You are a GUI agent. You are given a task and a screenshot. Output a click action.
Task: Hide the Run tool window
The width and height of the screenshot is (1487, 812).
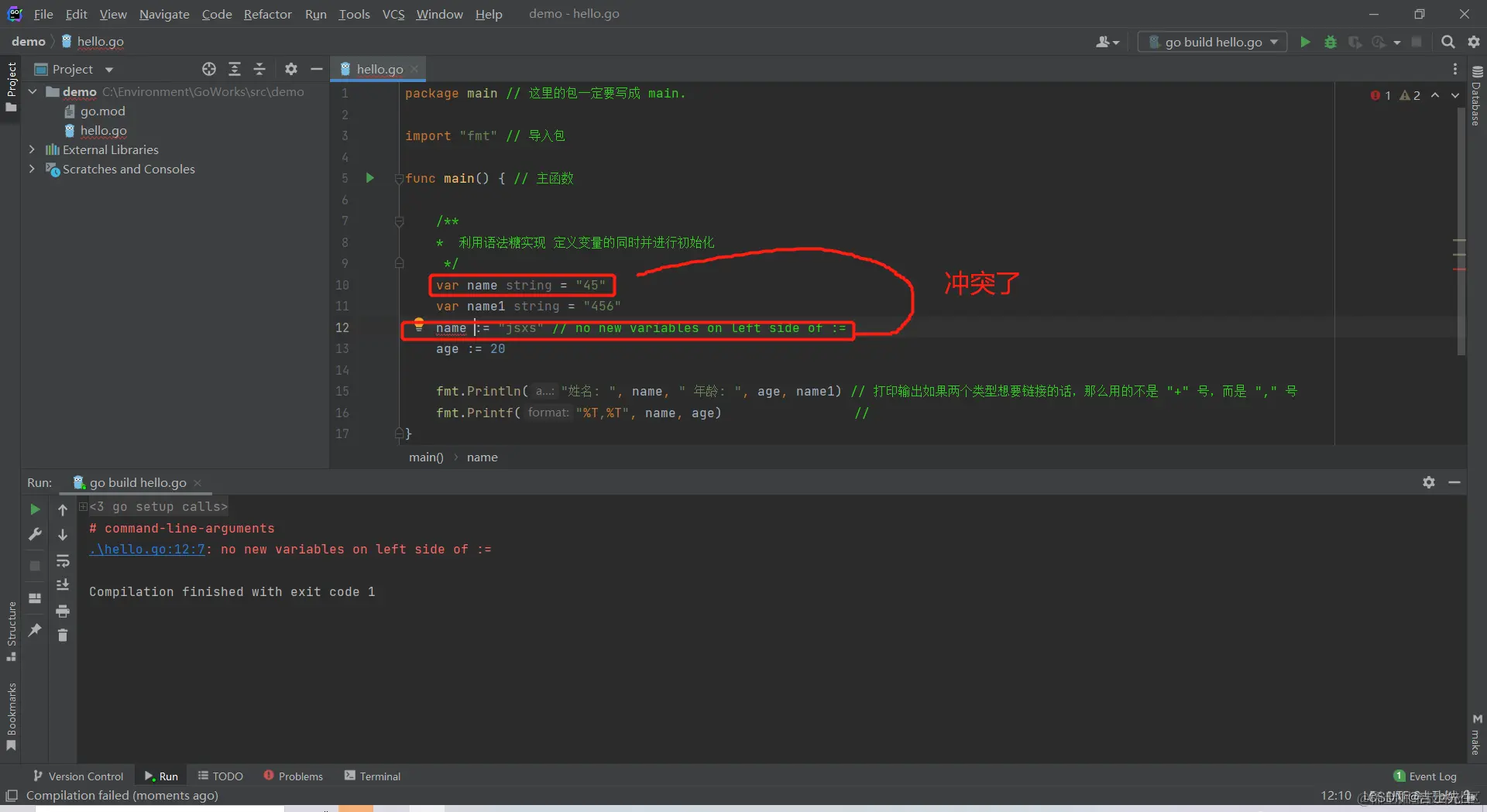click(x=1454, y=482)
